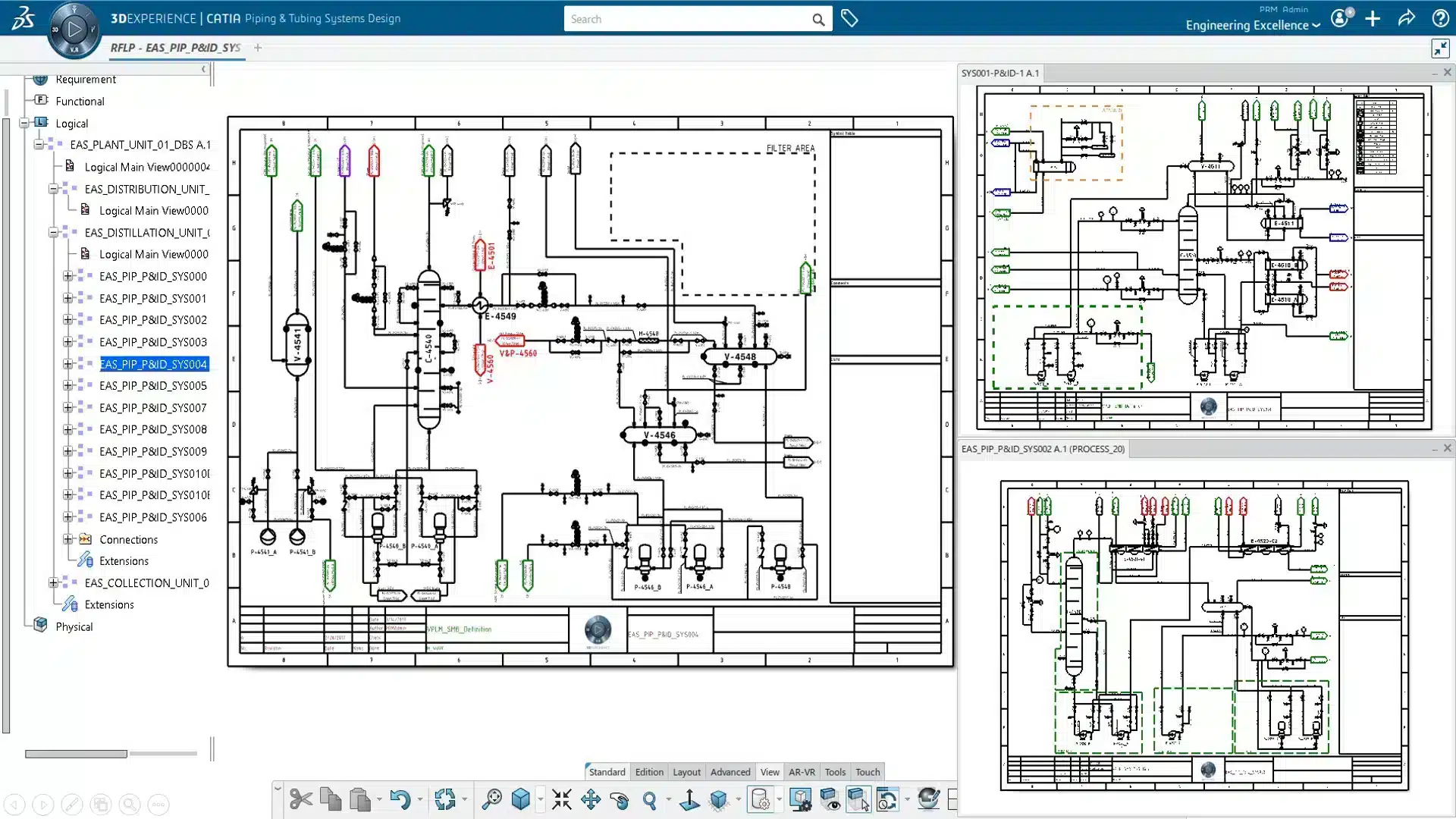Click the Paste icon

(361, 799)
